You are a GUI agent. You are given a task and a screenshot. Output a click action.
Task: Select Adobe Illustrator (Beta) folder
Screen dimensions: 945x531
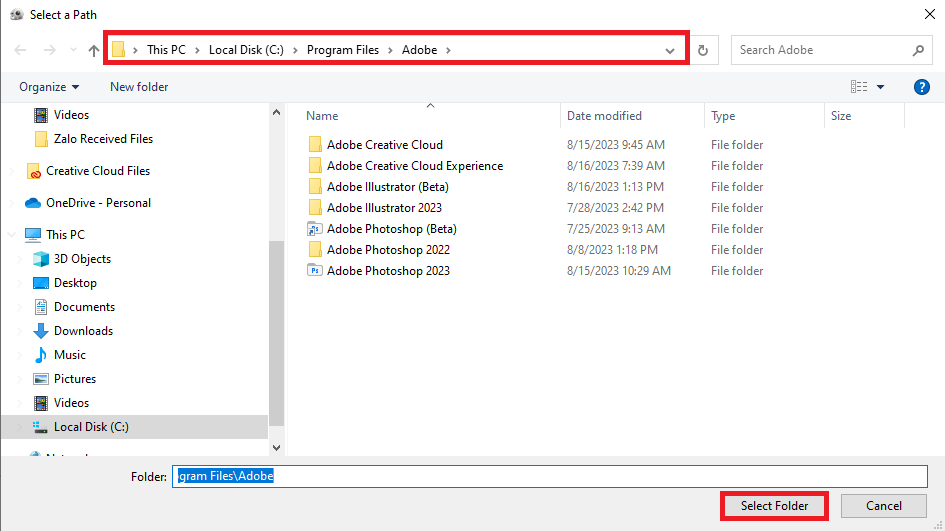coord(388,187)
